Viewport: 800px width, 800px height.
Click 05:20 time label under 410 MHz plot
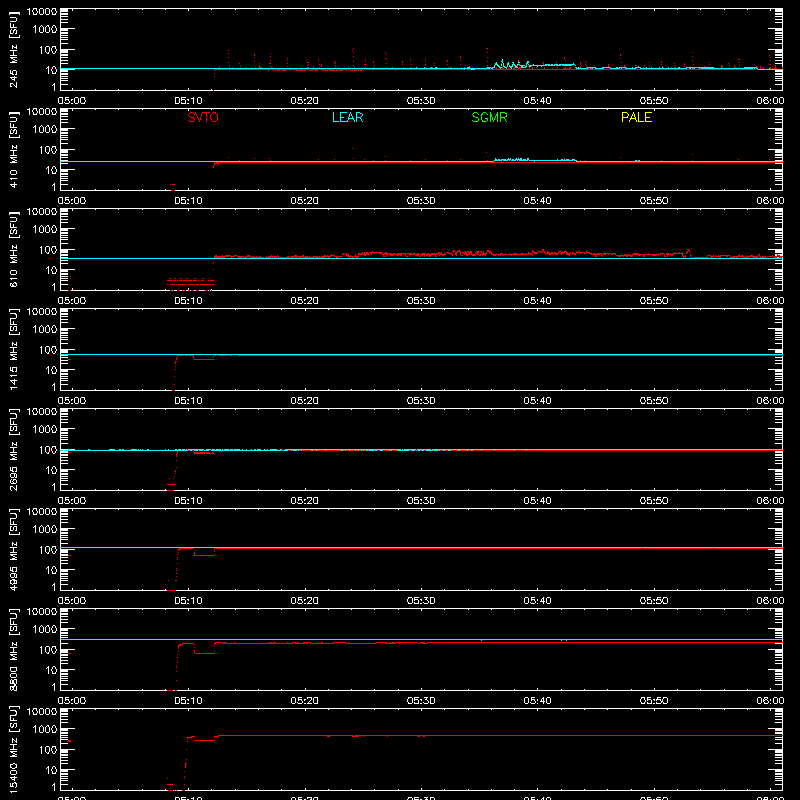tap(305, 201)
